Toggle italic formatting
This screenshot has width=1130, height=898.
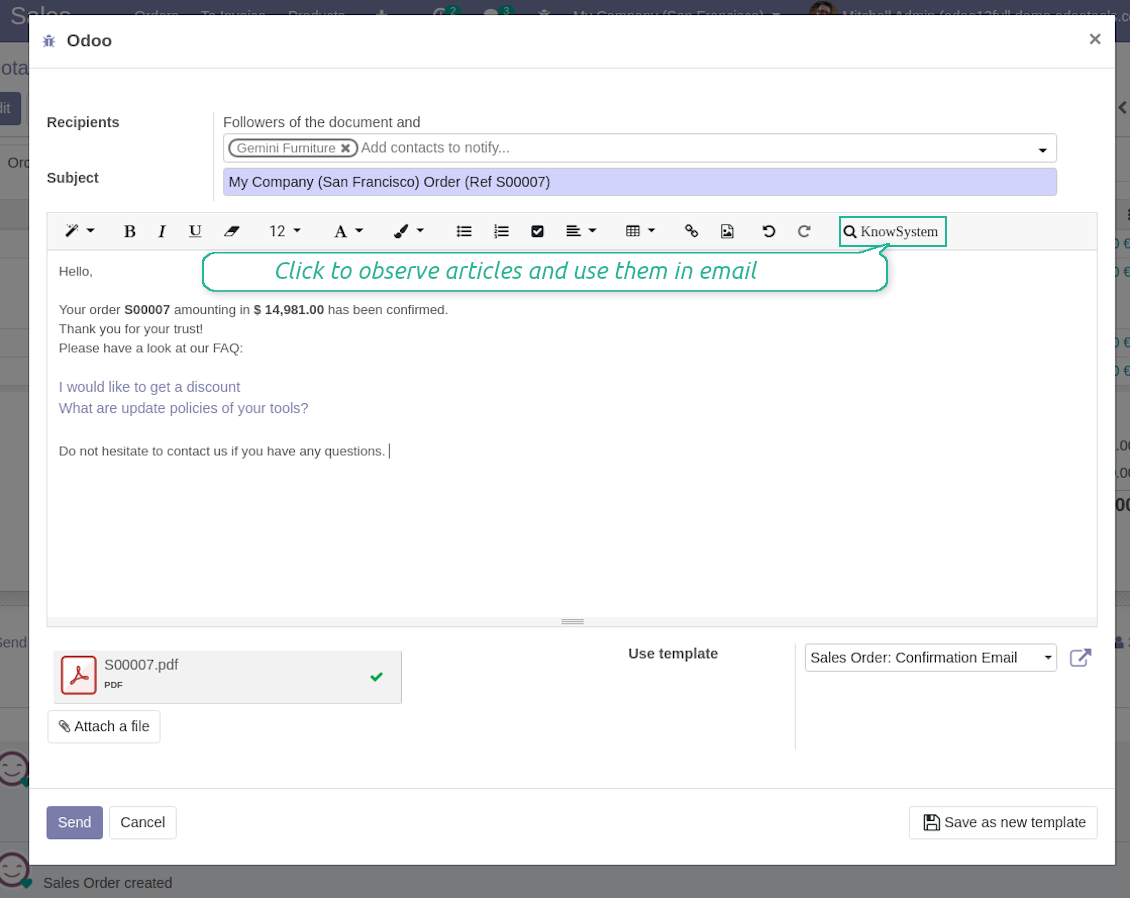[x=161, y=231]
